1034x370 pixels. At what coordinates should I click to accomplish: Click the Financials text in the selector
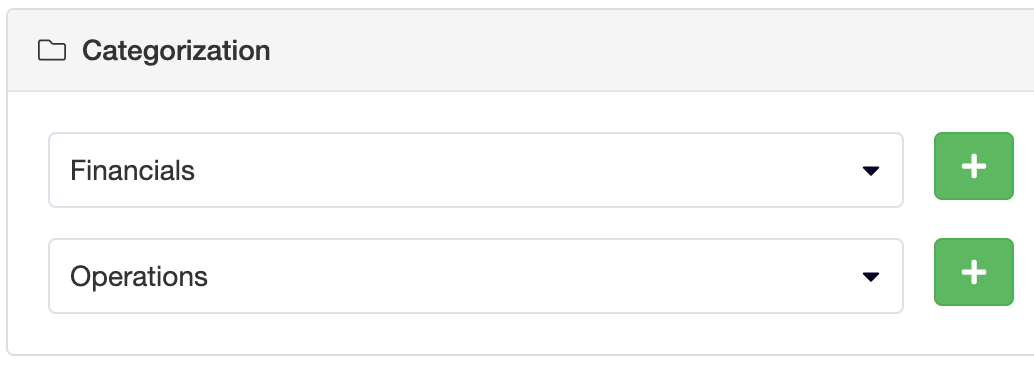(133, 171)
